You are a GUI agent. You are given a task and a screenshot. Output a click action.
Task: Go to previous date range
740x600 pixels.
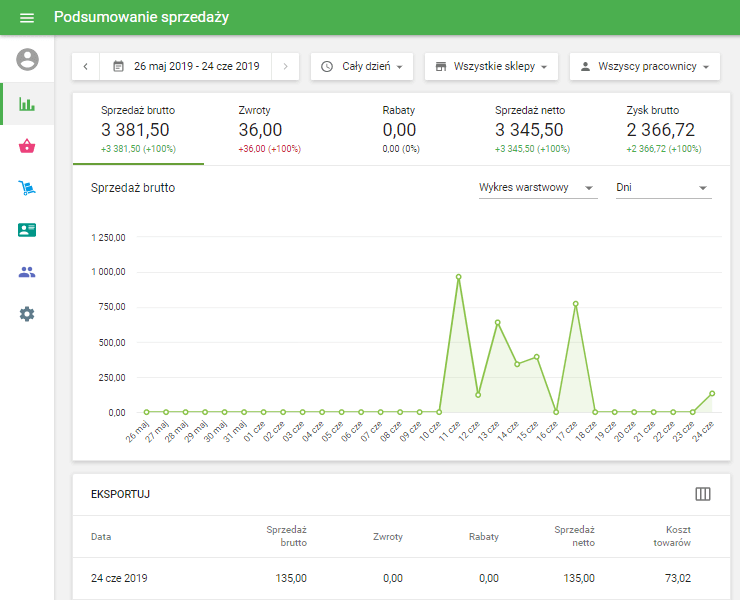click(85, 67)
